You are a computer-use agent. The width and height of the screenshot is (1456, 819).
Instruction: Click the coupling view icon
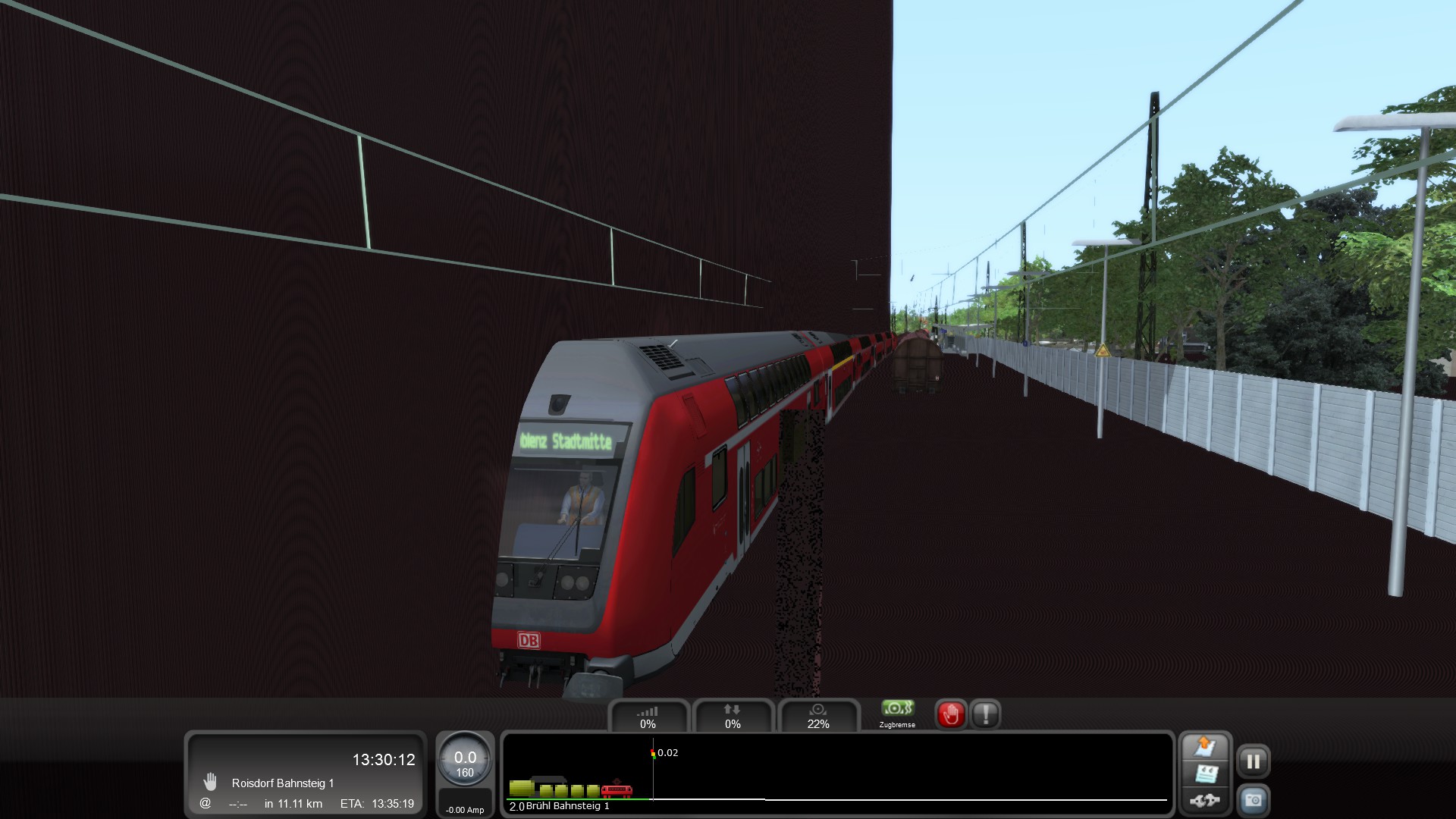[x=1205, y=800]
